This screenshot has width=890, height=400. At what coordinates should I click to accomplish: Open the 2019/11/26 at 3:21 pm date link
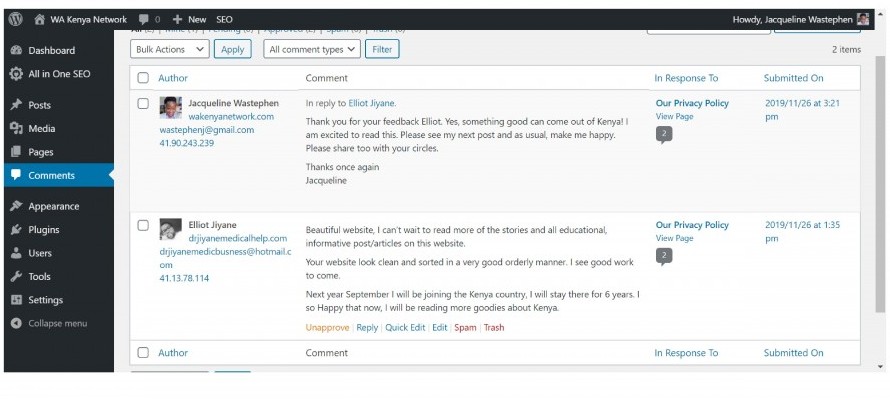[x=803, y=110]
